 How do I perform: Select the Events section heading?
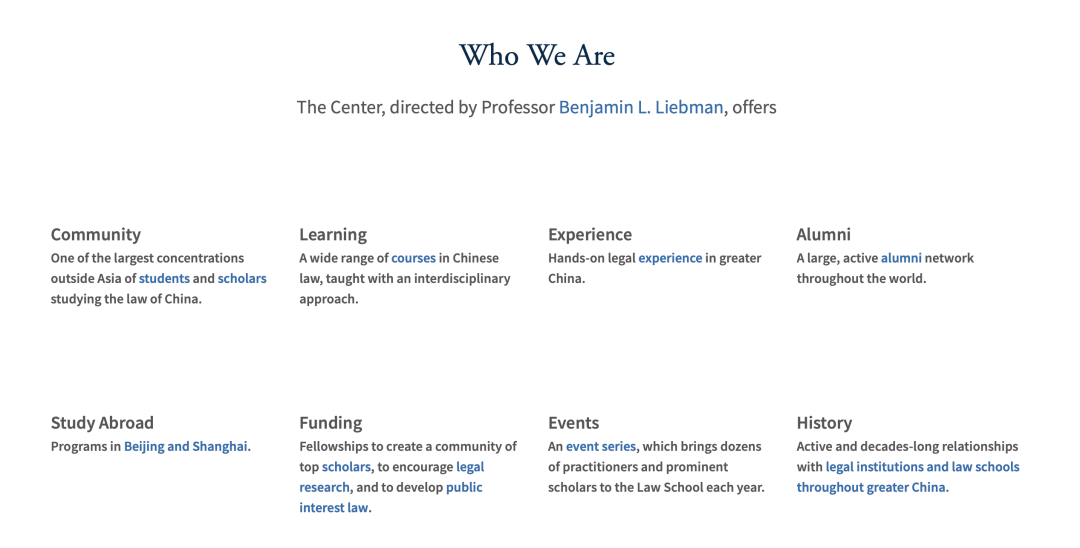pos(574,422)
